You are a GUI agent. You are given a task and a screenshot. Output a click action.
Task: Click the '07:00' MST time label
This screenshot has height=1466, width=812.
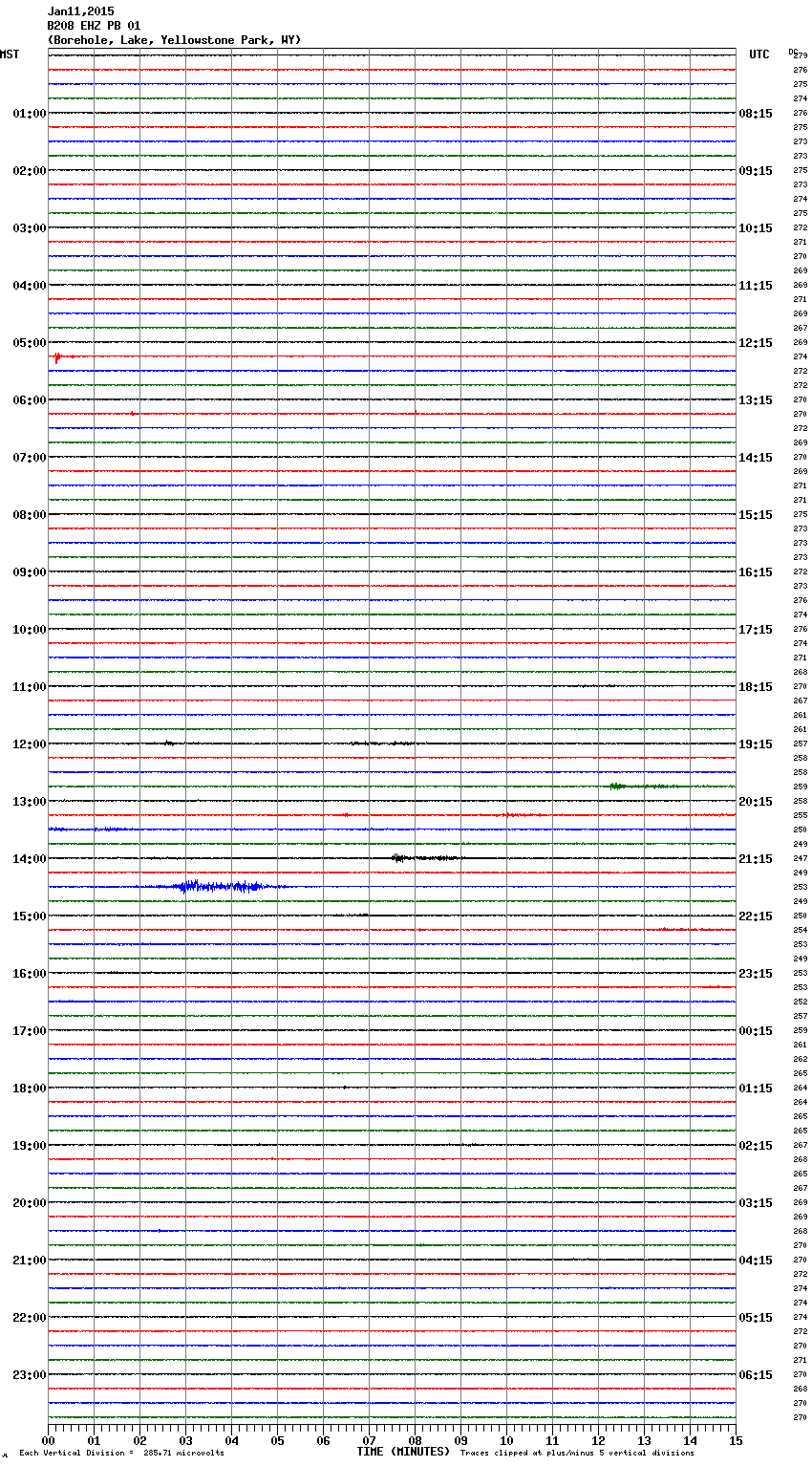point(29,458)
